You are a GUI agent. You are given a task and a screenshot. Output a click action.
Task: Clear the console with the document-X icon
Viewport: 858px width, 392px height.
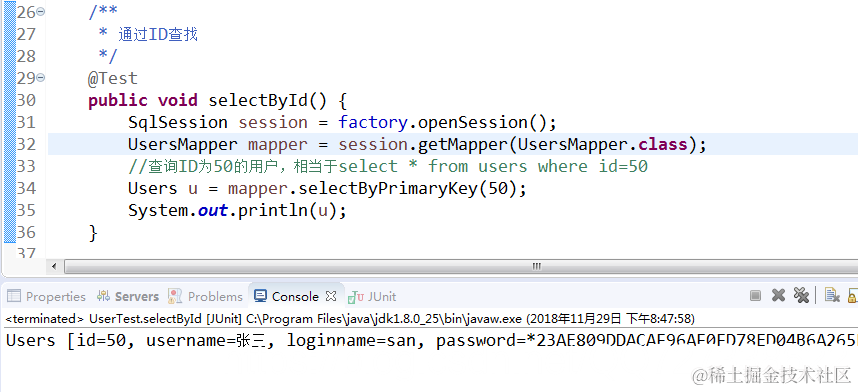(832, 296)
